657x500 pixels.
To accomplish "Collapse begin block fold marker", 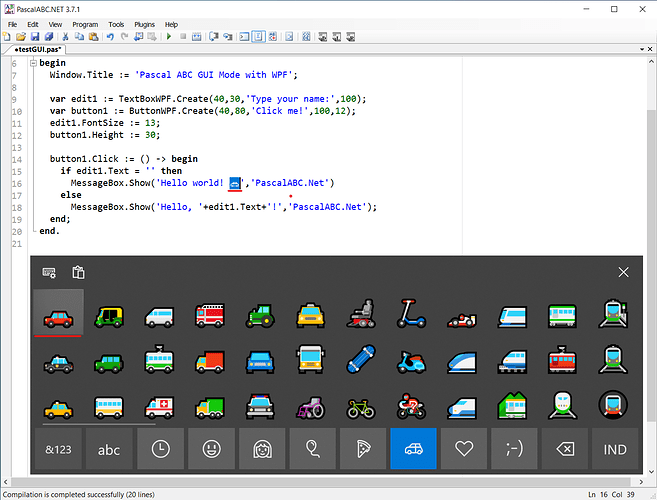I will 34,63.
